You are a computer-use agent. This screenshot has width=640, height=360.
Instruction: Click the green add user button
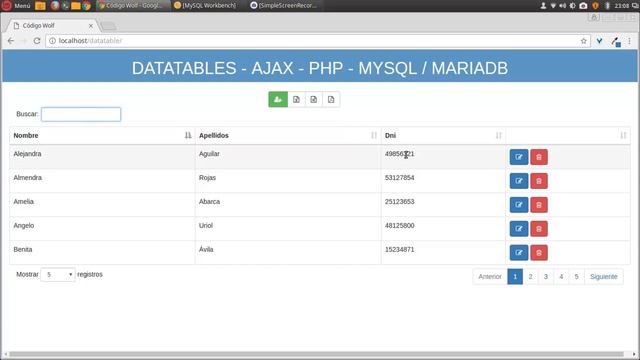click(x=278, y=100)
